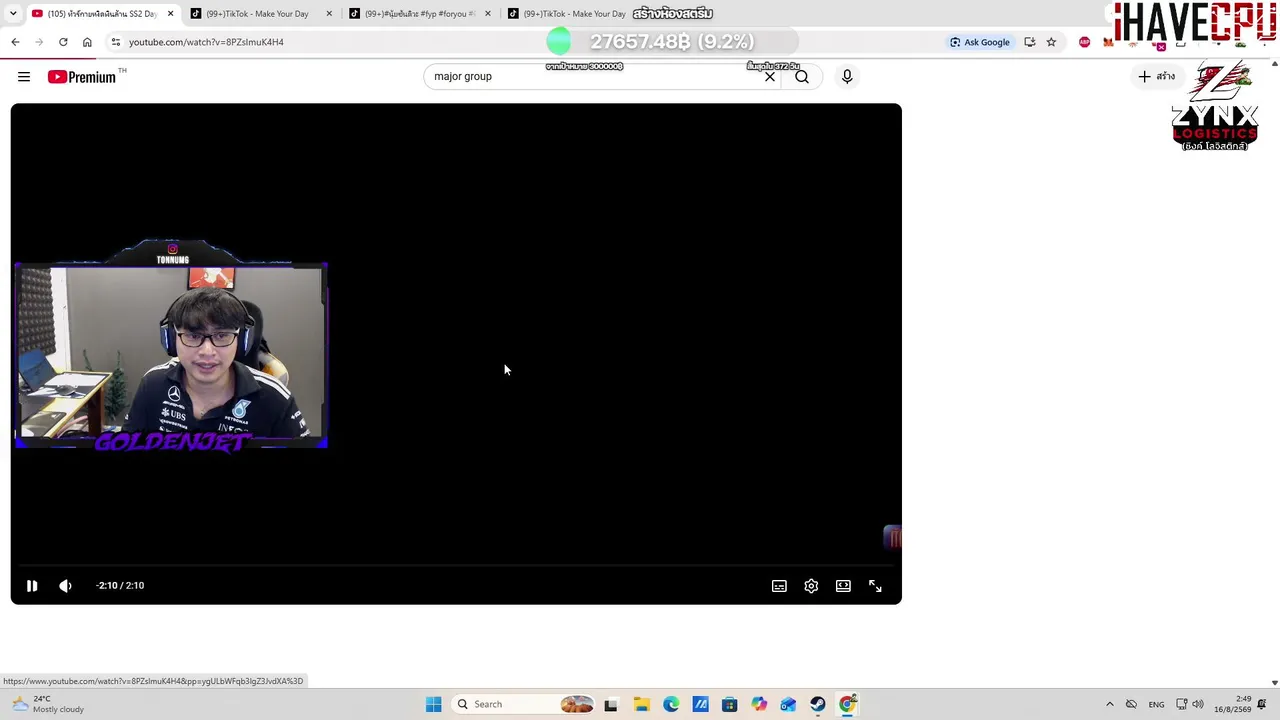
Task: Click the Ask Google lens button
Action: click(x=980, y=42)
